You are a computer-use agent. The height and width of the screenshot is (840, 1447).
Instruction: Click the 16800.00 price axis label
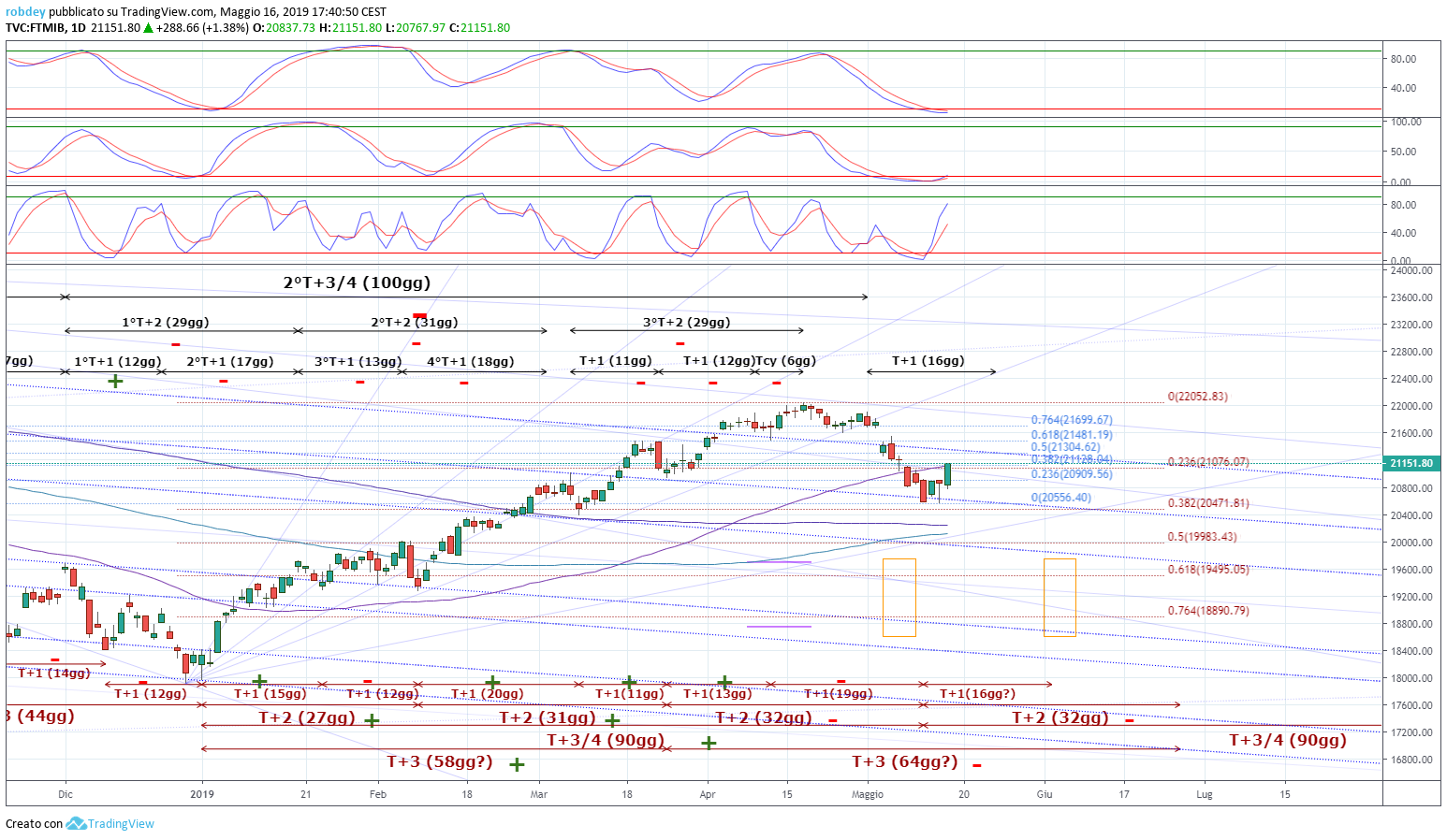1411,760
